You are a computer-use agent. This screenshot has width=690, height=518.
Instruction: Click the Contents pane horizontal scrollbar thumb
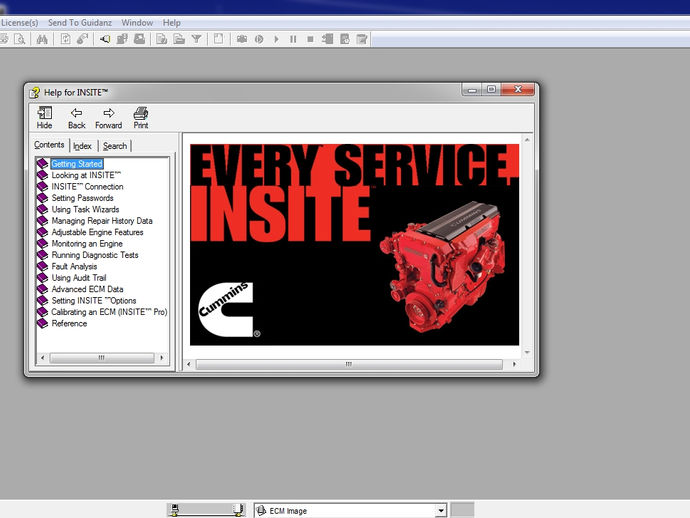pos(102,358)
